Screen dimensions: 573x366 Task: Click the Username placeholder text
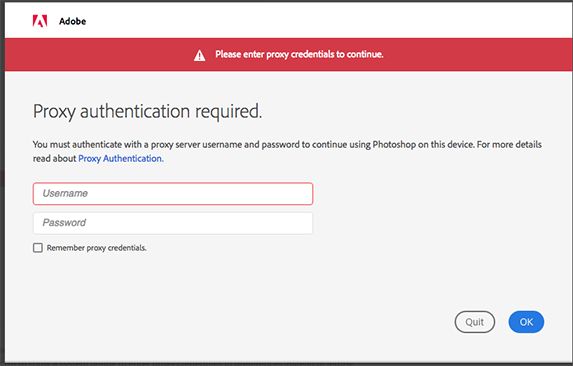point(65,193)
